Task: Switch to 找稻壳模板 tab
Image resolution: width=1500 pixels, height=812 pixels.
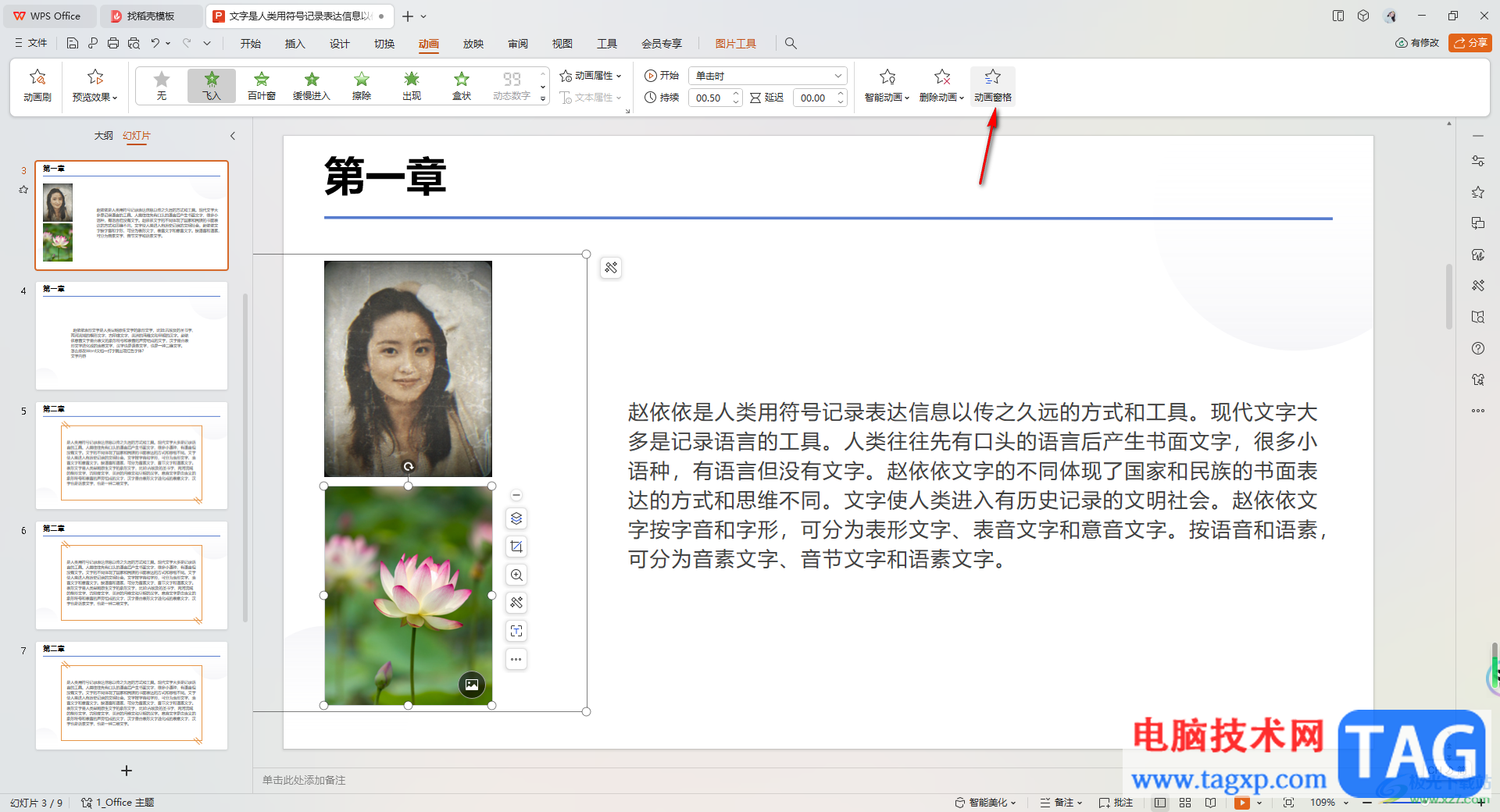Action: coord(152,16)
